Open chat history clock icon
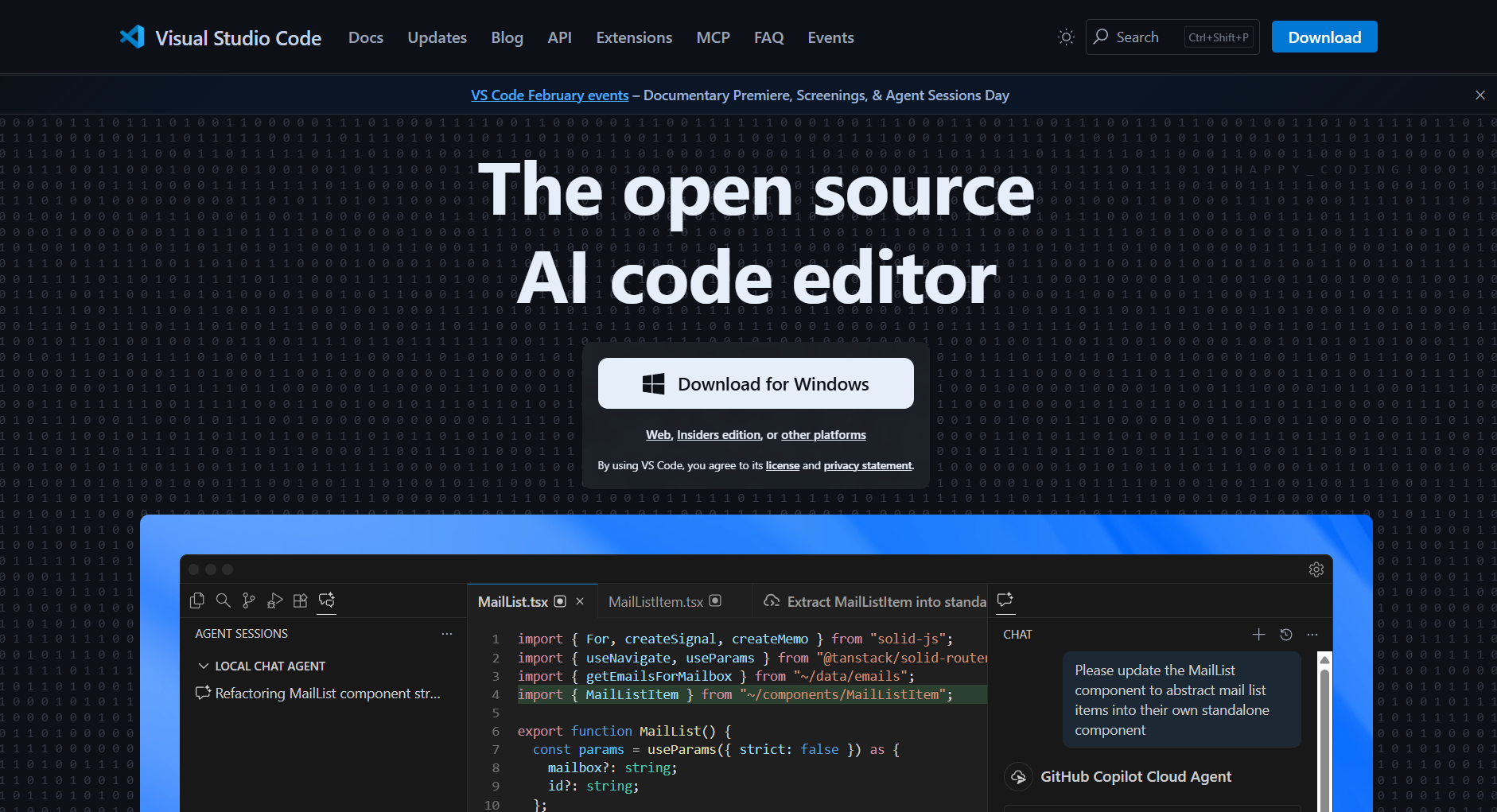The width and height of the screenshot is (1497, 812). [1285, 634]
